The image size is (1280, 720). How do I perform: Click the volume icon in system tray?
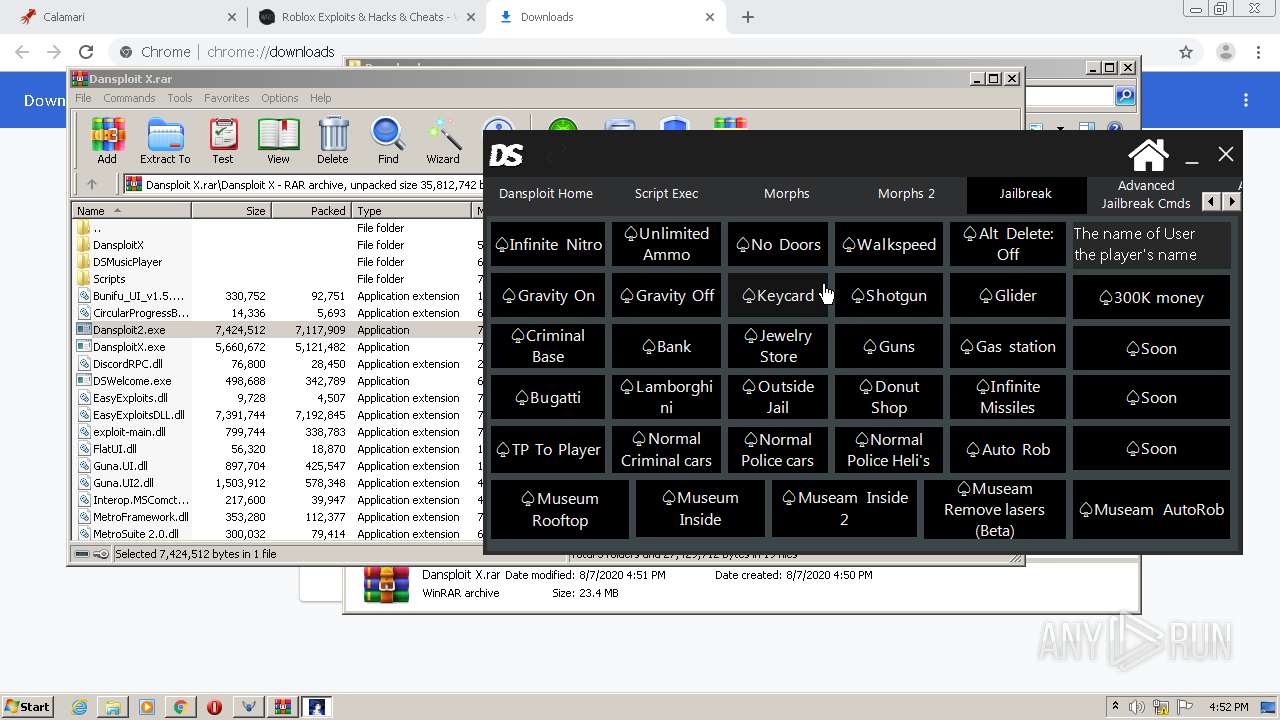(x=1135, y=707)
